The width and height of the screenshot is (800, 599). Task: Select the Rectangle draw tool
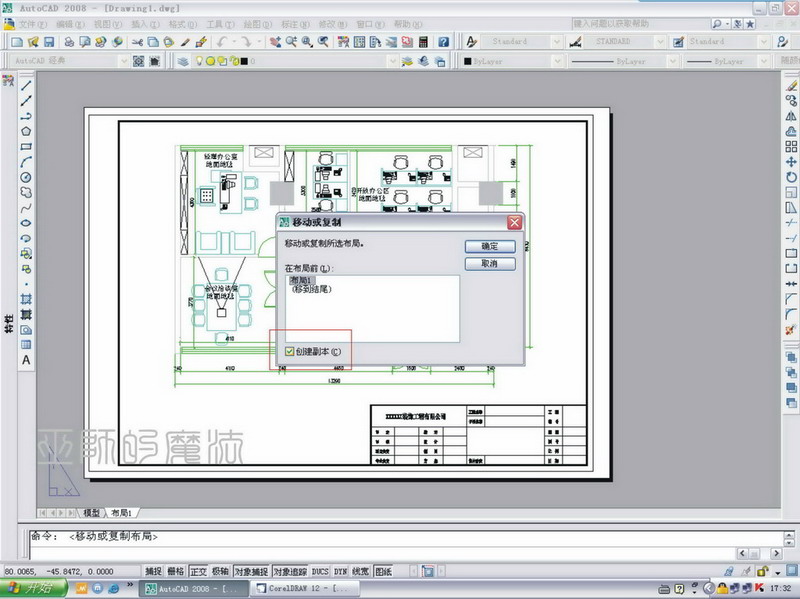click(26, 147)
